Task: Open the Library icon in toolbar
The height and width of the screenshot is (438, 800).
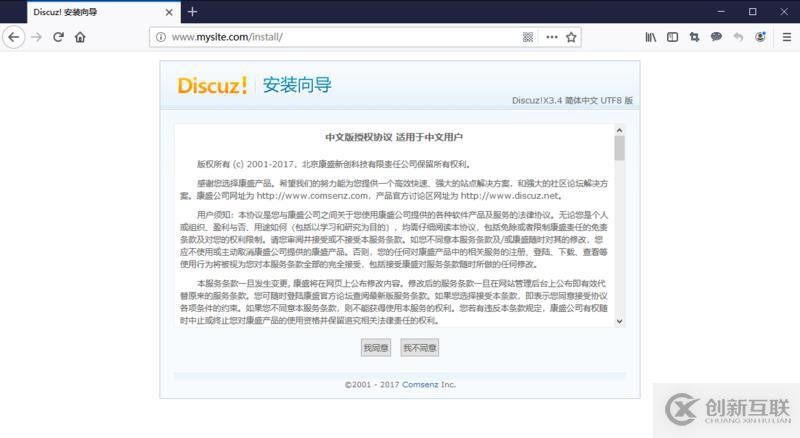Action: click(x=651, y=37)
